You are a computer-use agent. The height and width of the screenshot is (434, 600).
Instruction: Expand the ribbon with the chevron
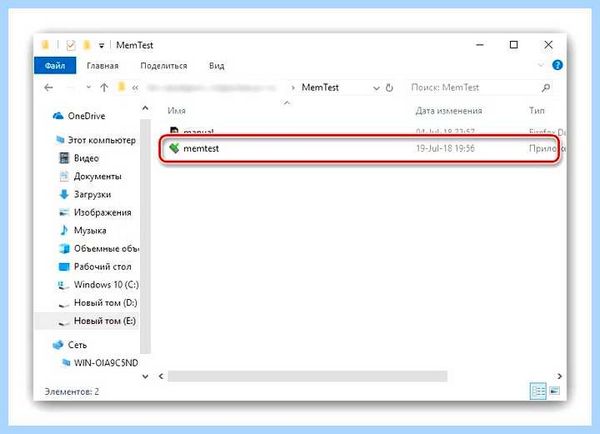pyautogui.click(x=541, y=65)
